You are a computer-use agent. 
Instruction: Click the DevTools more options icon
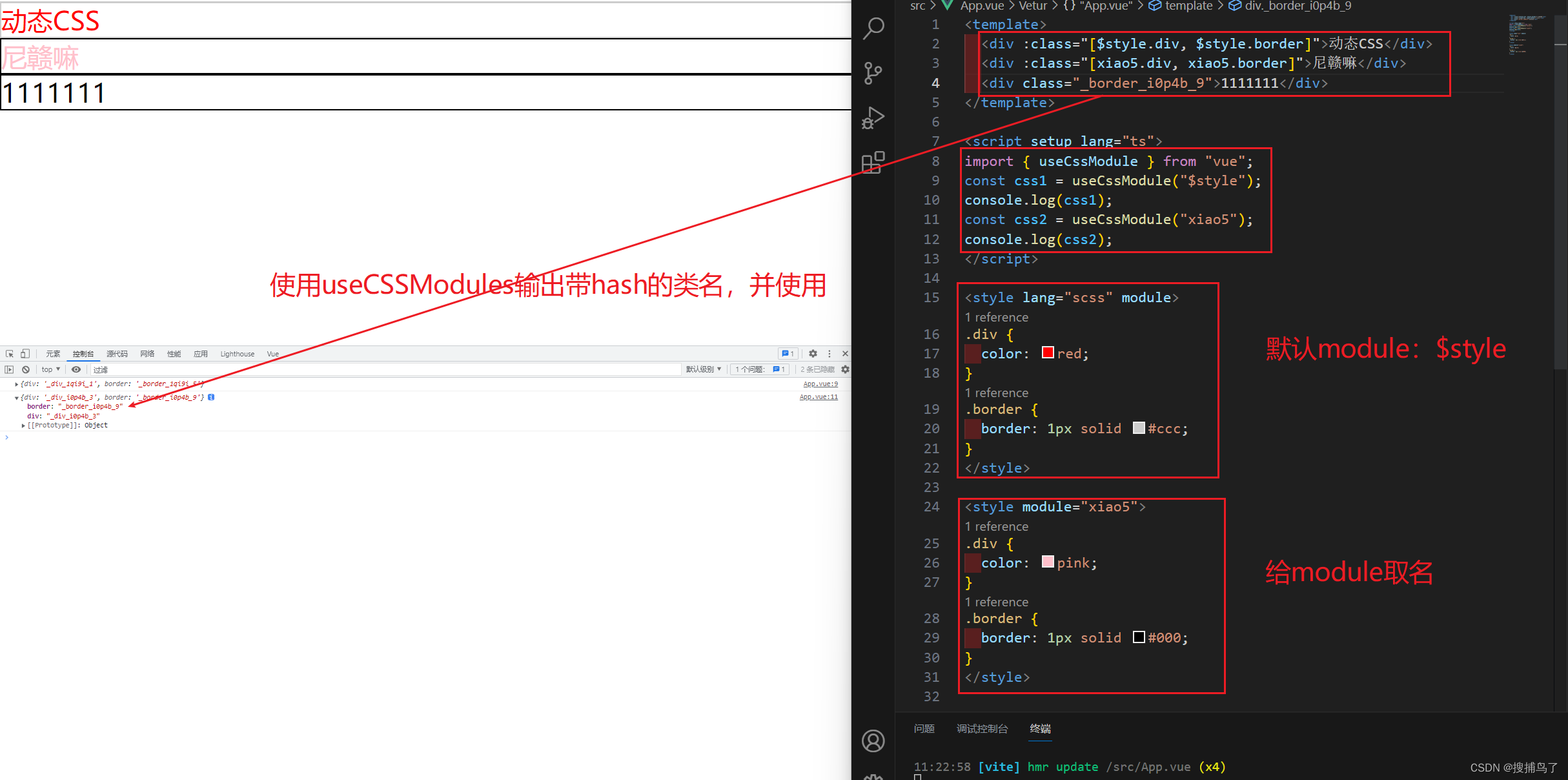click(829, 353)
